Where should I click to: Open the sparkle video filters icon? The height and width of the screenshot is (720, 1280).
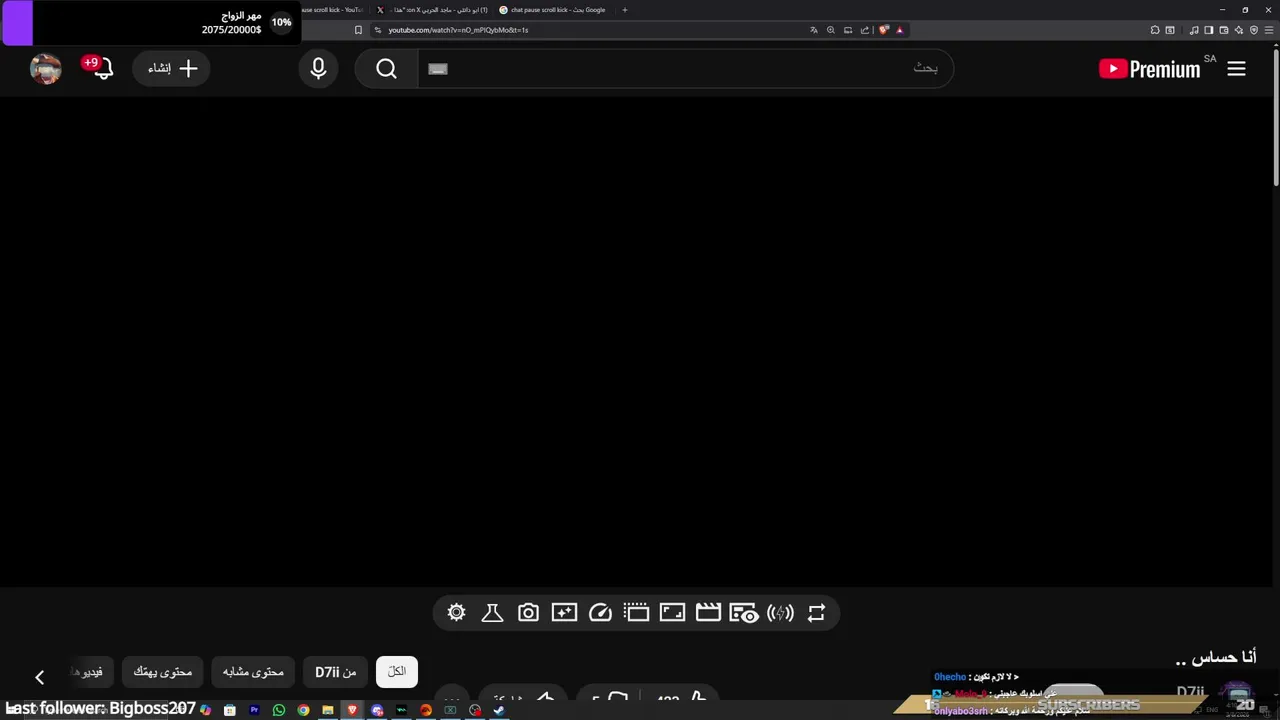(x=564, y=613)
